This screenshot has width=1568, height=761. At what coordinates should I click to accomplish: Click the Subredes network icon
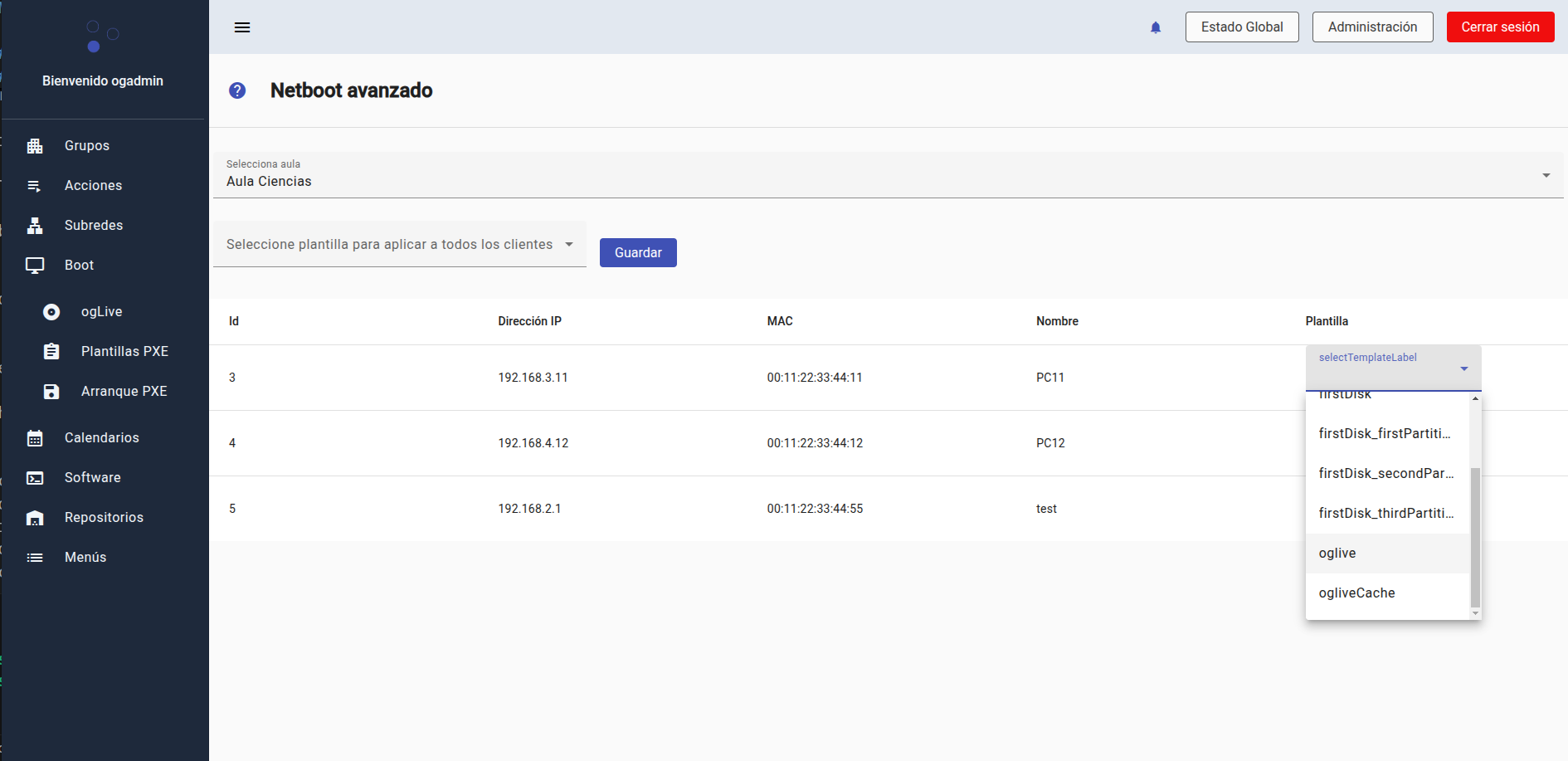click(x=35, y=226)
